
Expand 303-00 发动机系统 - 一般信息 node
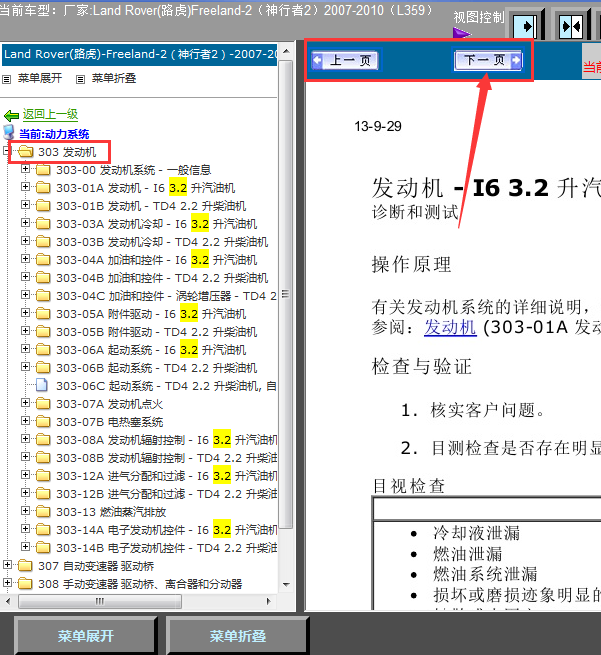click(x=25, y=169)
